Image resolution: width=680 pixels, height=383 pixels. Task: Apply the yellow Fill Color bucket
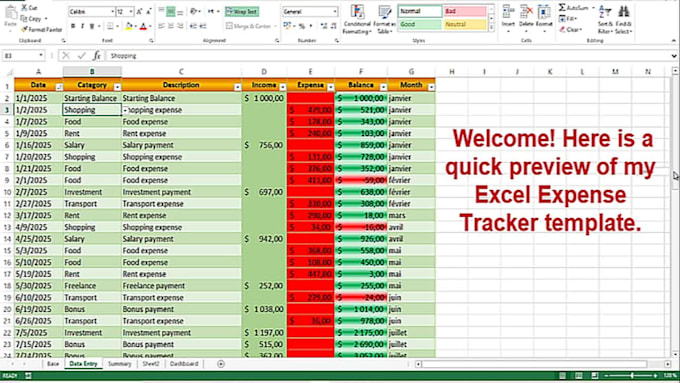pyautogui.click(x=128, y=26)
